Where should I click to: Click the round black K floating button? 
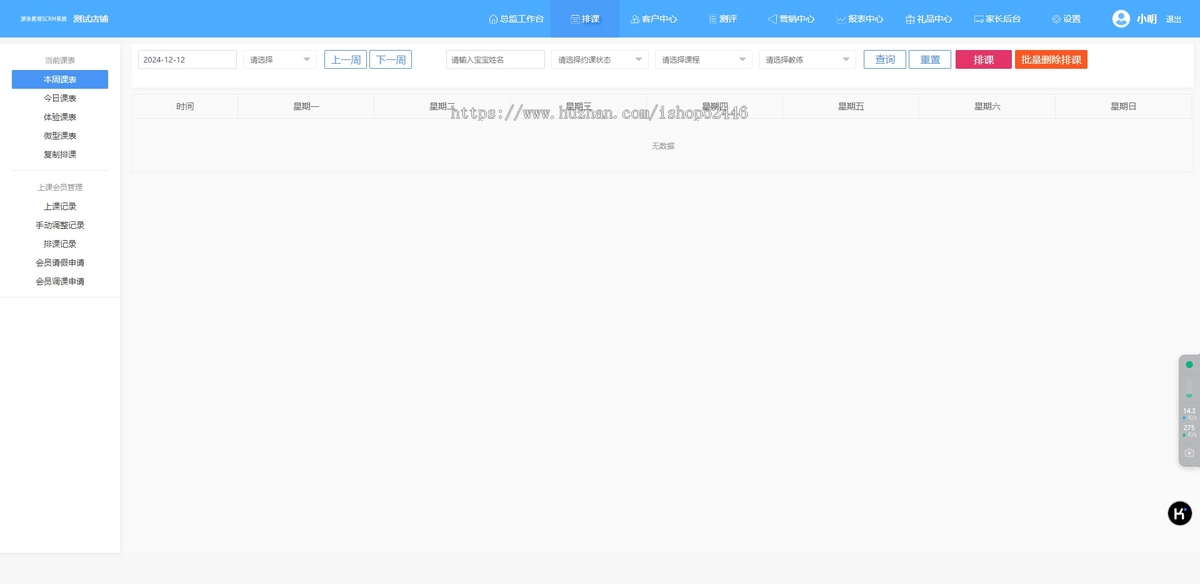pyautogui.click(x=1180, y=513)
